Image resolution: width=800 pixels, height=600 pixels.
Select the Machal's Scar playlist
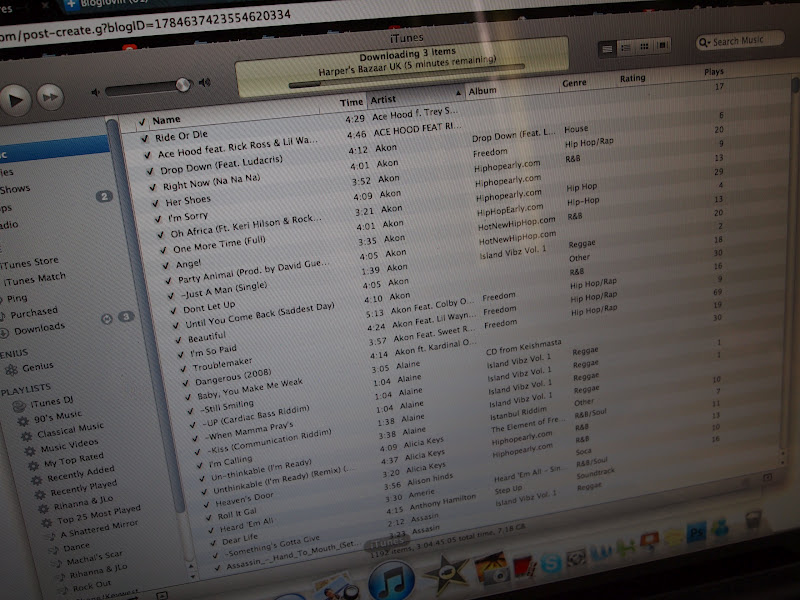click(x=94, y=557)
